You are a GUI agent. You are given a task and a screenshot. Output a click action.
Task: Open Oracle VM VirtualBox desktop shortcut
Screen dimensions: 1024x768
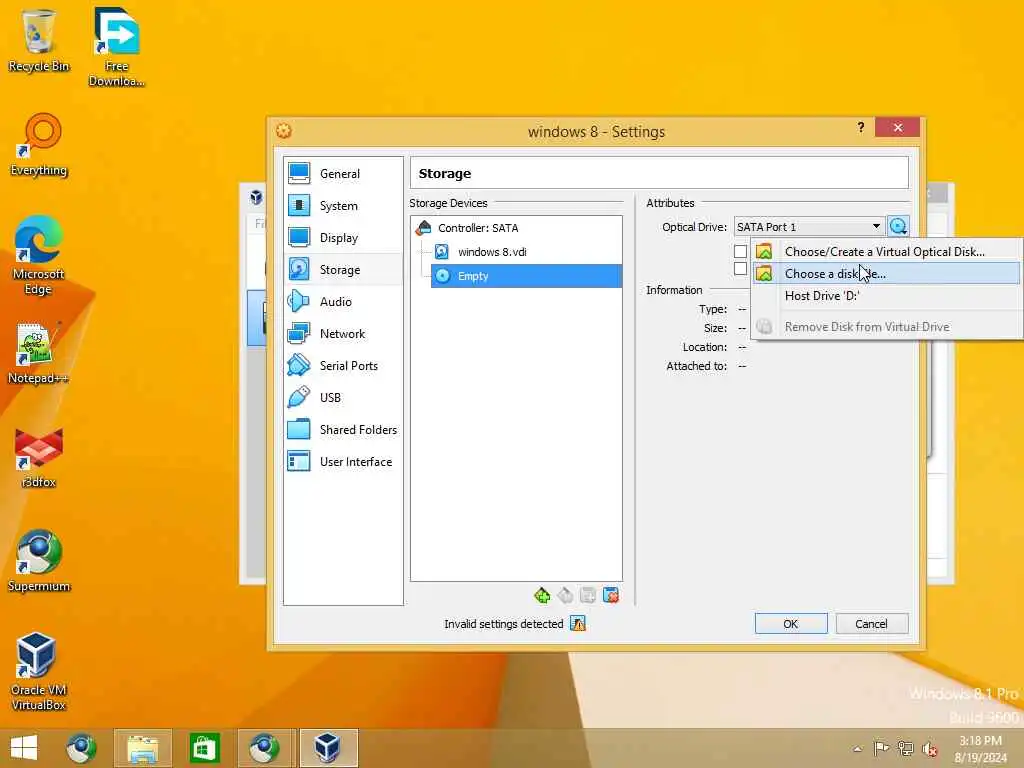click(x=38, y=671)
